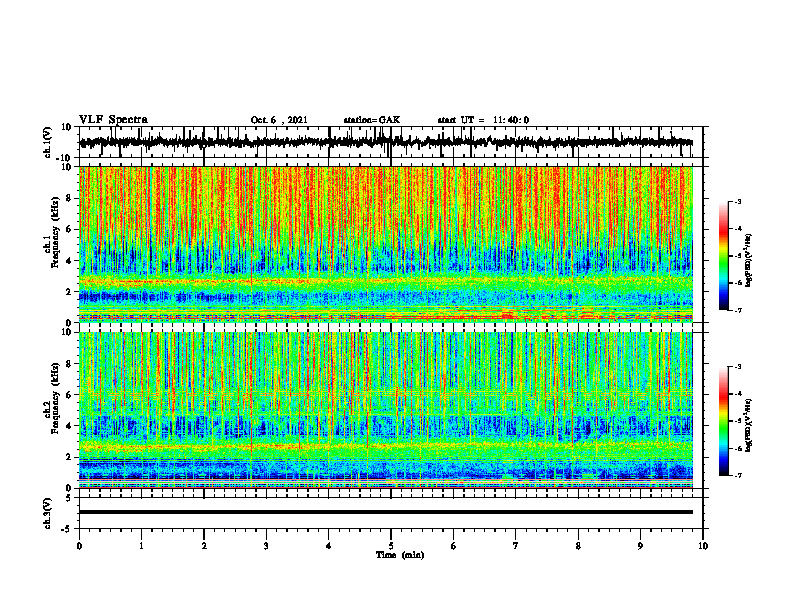Click the log(PSD) label beside ch.2 colorbar

coord(749,426)
